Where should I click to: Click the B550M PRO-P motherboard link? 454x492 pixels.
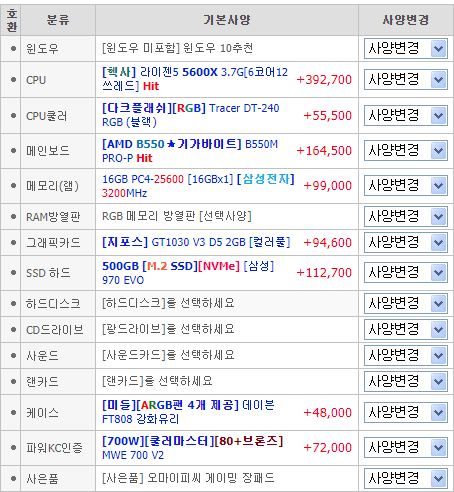pos(190,151)
